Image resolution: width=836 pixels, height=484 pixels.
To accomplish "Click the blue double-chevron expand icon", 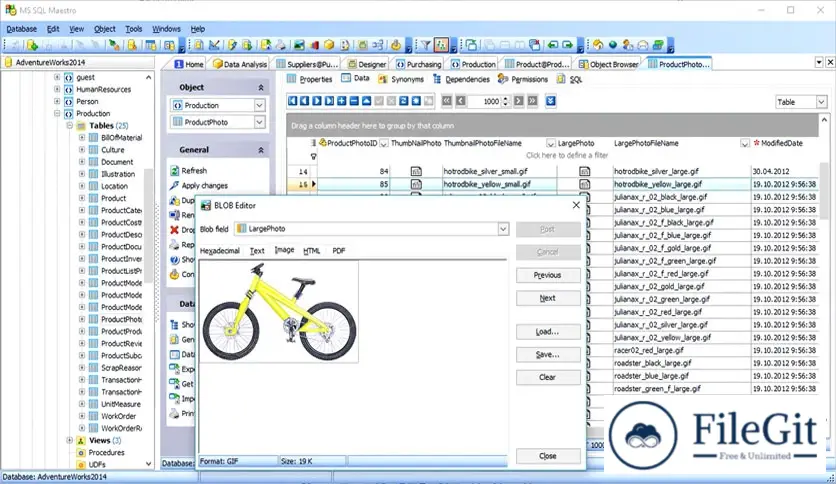I will point(551,101).
